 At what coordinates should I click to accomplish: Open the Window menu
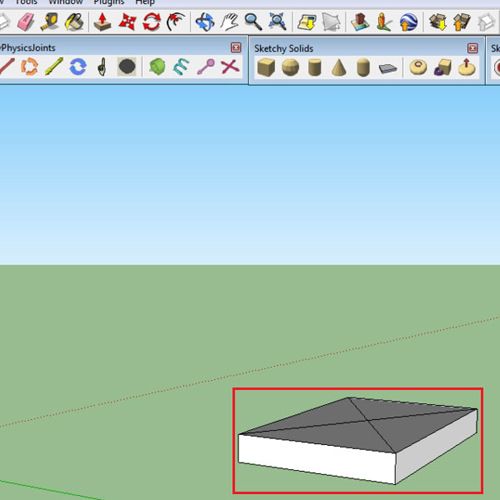[x=66, y=3]
